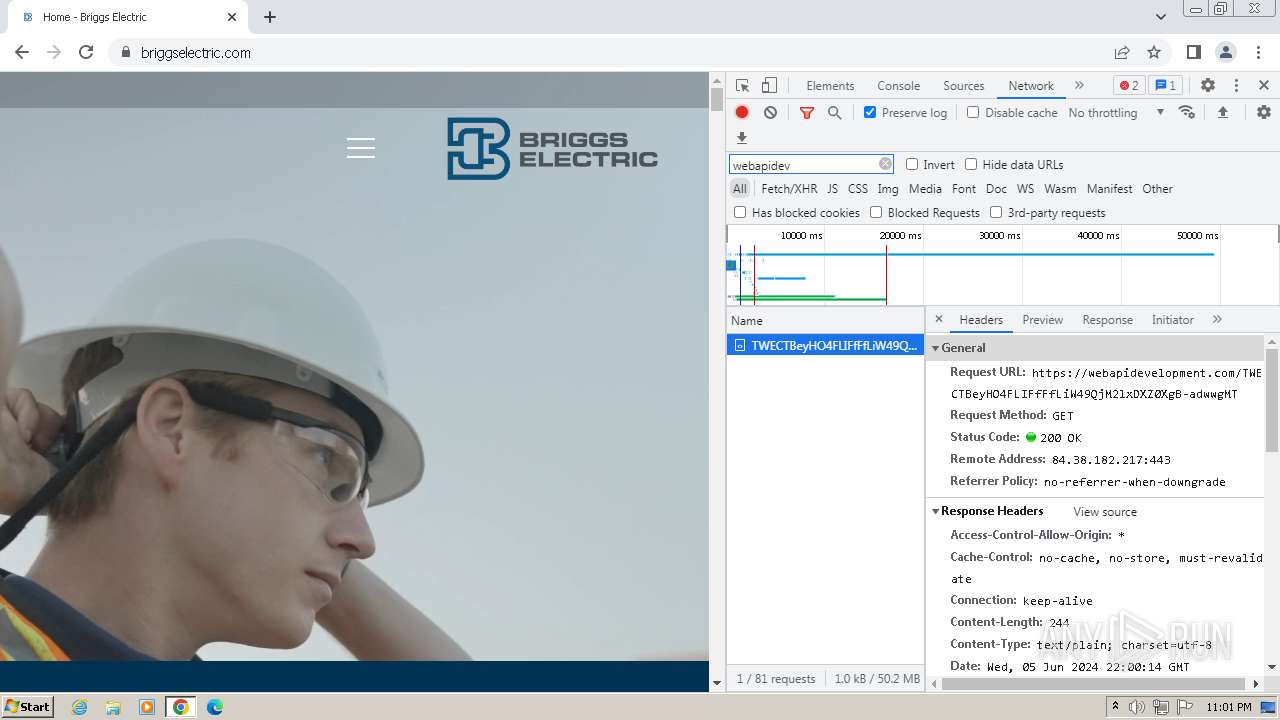1280x720 pixels.
Task: Click the export HAR download icon
Action: [742, 138]
